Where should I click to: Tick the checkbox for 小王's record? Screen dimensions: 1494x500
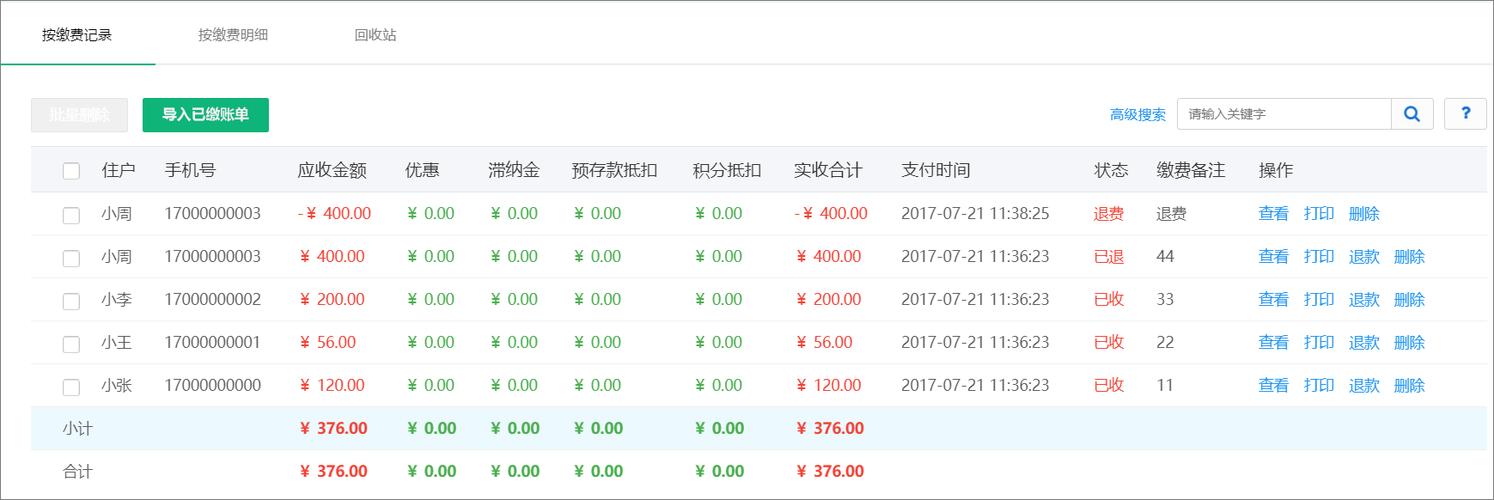[x=71, y=343]
